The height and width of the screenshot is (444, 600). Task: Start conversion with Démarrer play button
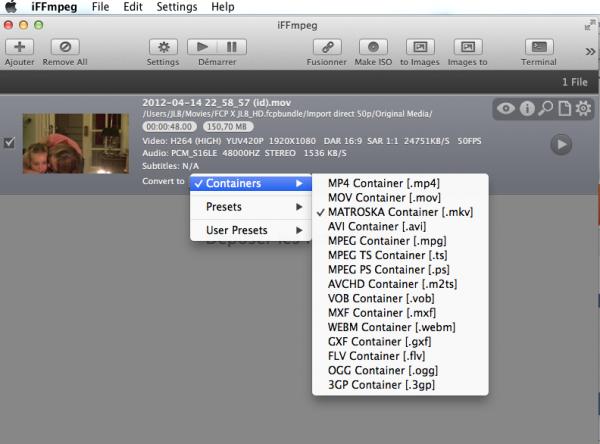click(202, 47)
